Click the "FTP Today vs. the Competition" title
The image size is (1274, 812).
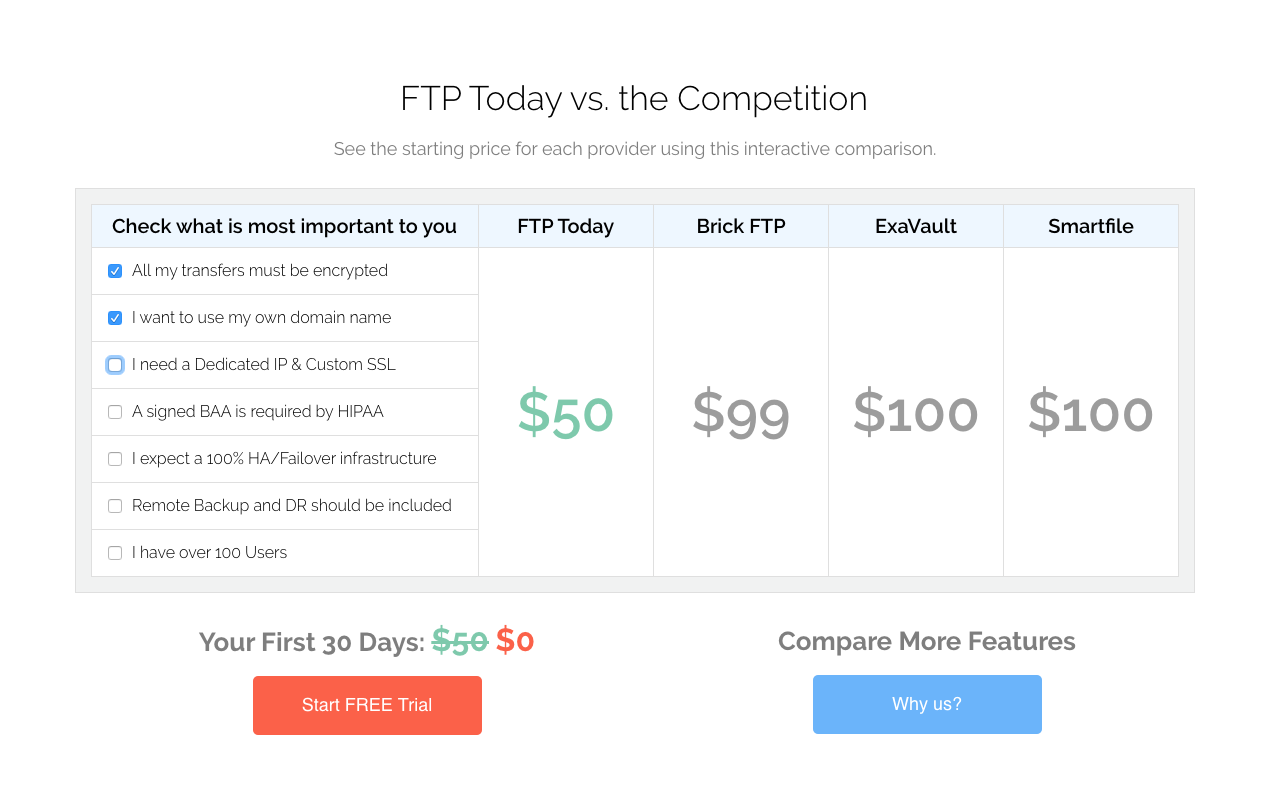(633, 99)
